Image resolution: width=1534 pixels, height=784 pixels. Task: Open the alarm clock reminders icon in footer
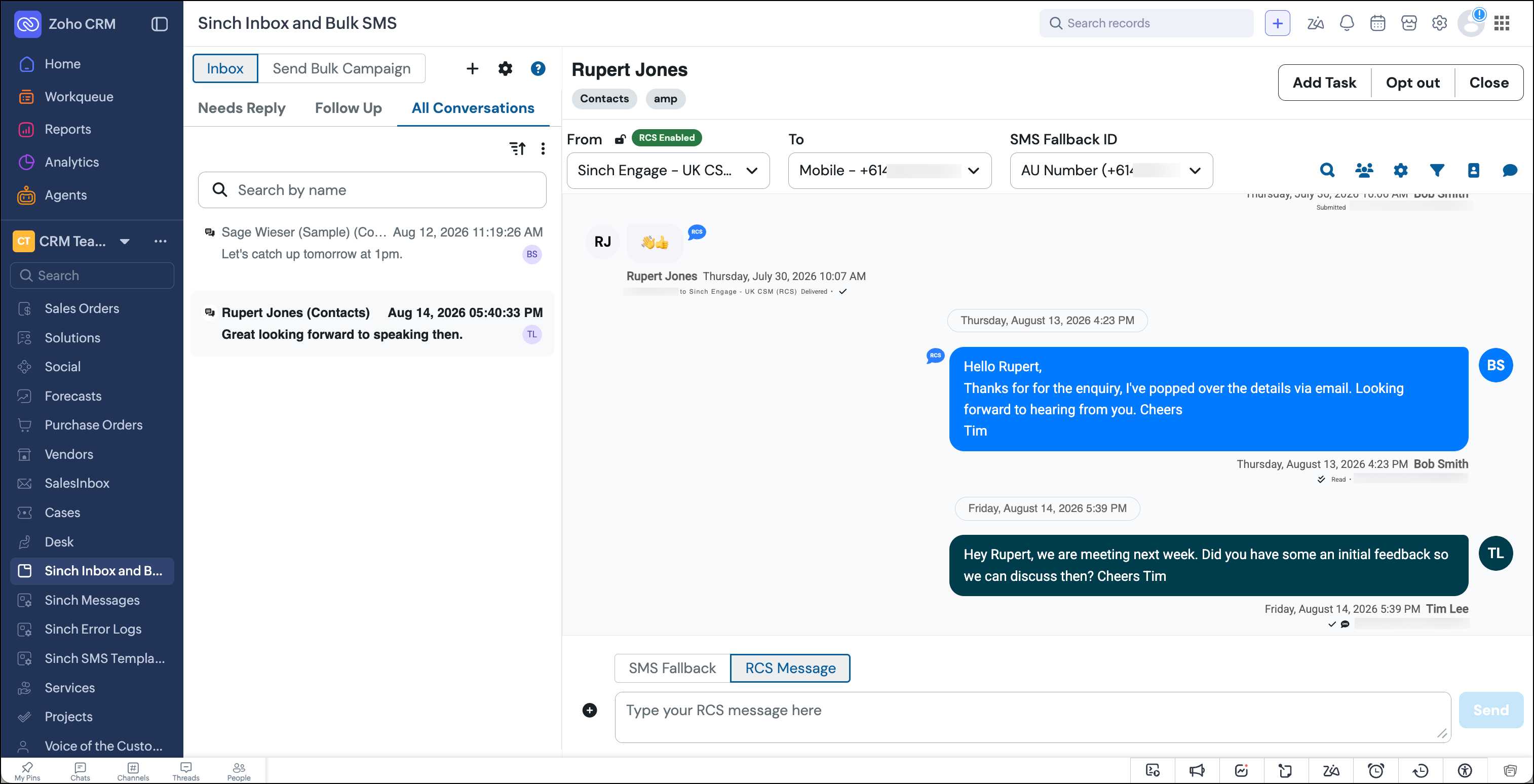coord(1376,770)
